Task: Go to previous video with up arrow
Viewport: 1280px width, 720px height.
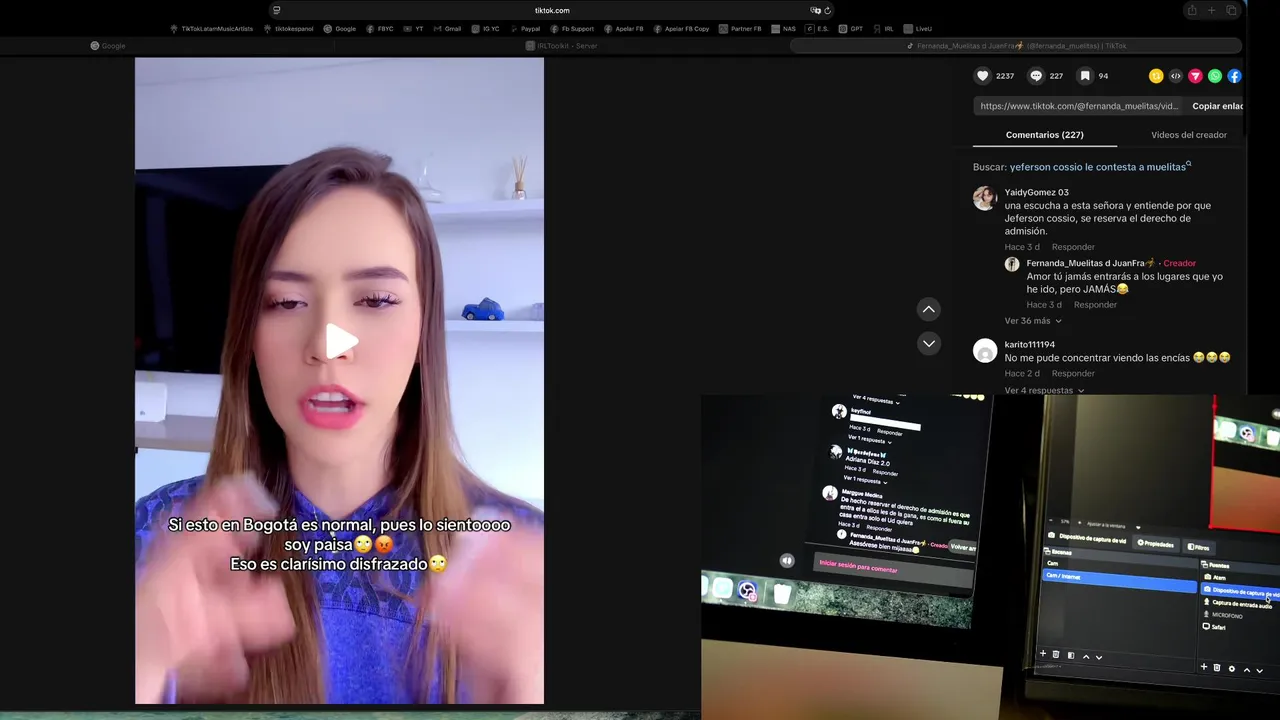Action: (929, 309)
